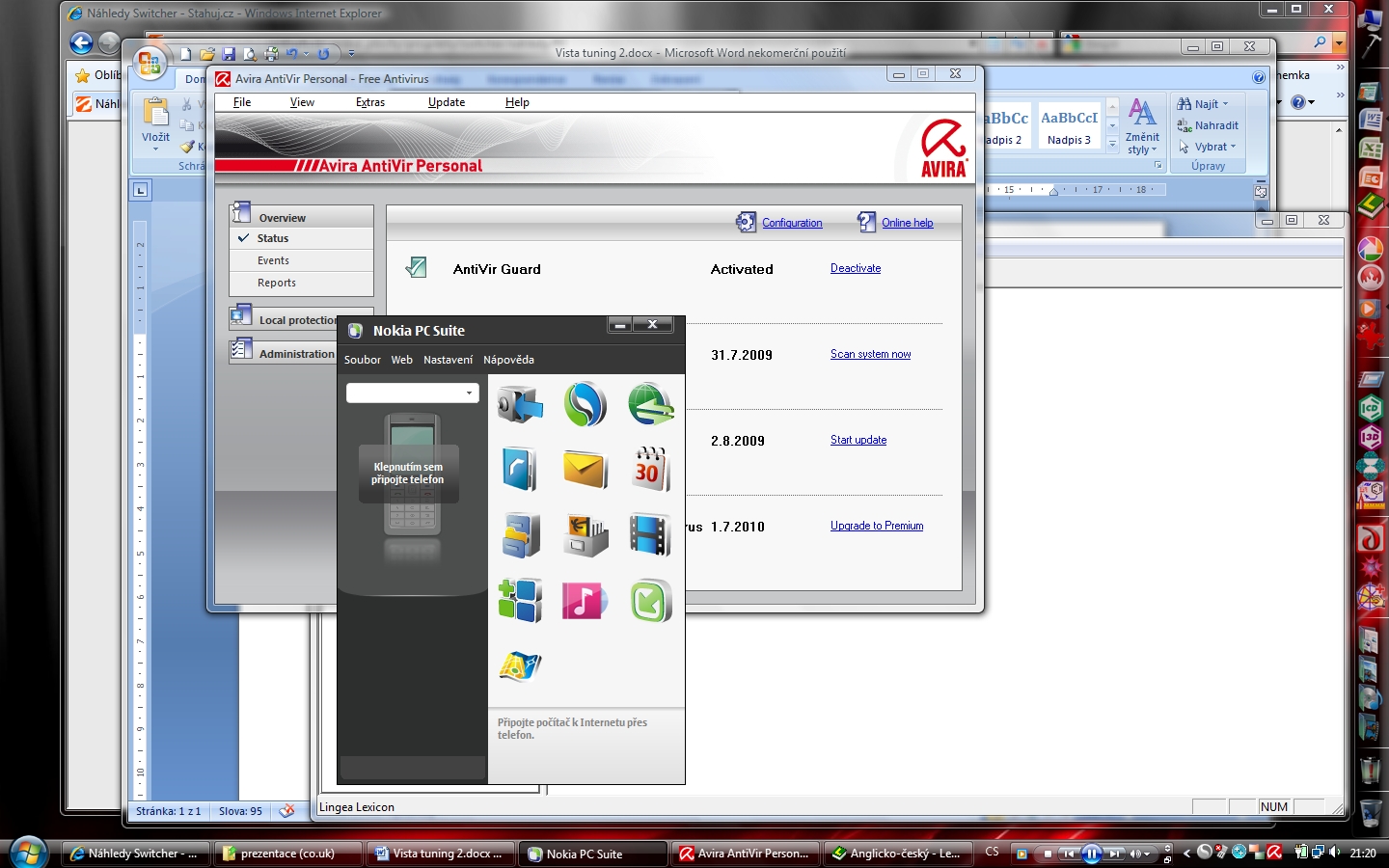Screen dimensions: 1389x868
Task: Click the Start update link
Action: pyautogui.click(x=858, y=440)
